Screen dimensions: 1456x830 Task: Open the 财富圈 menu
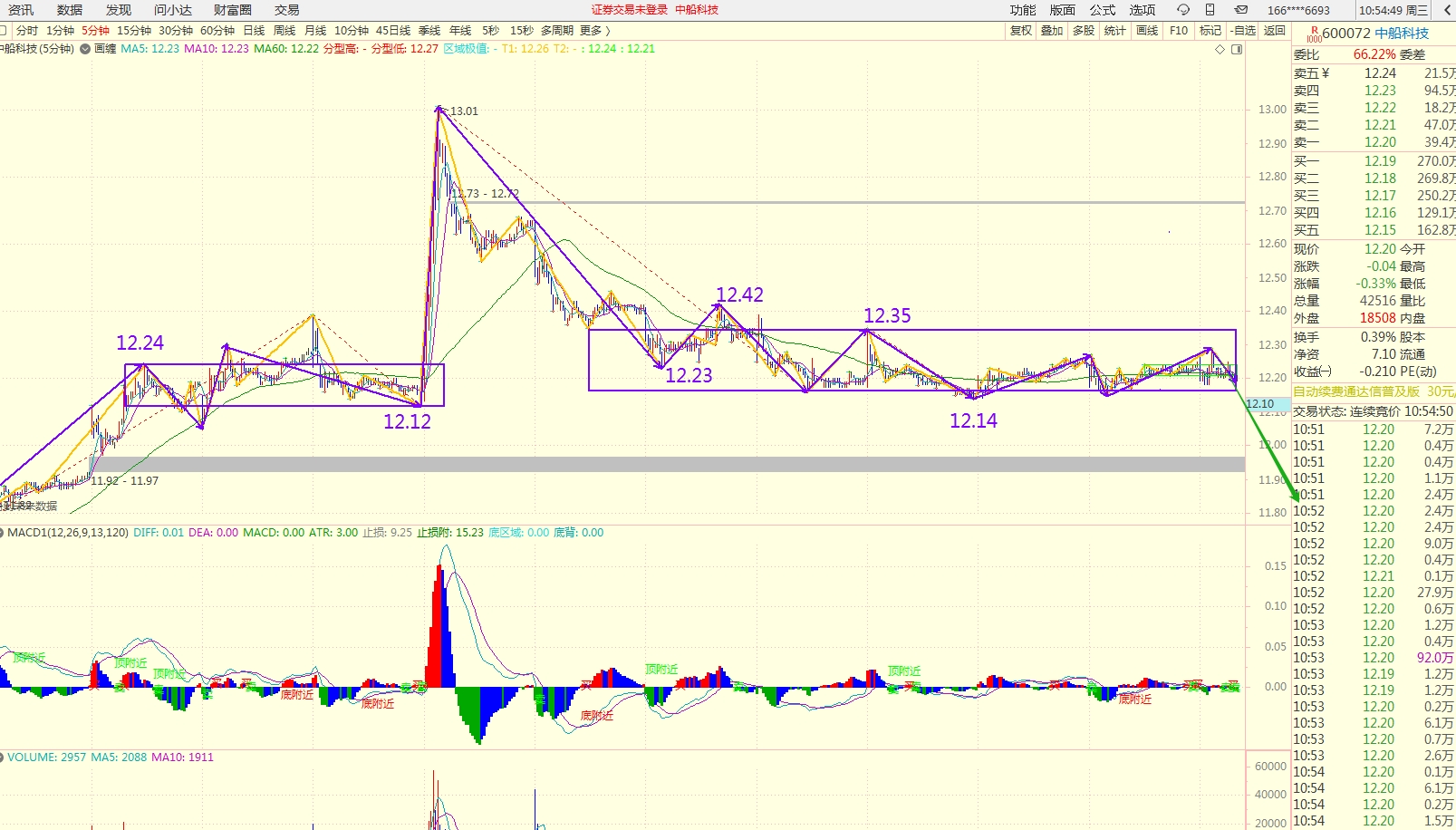click(233, 10)
